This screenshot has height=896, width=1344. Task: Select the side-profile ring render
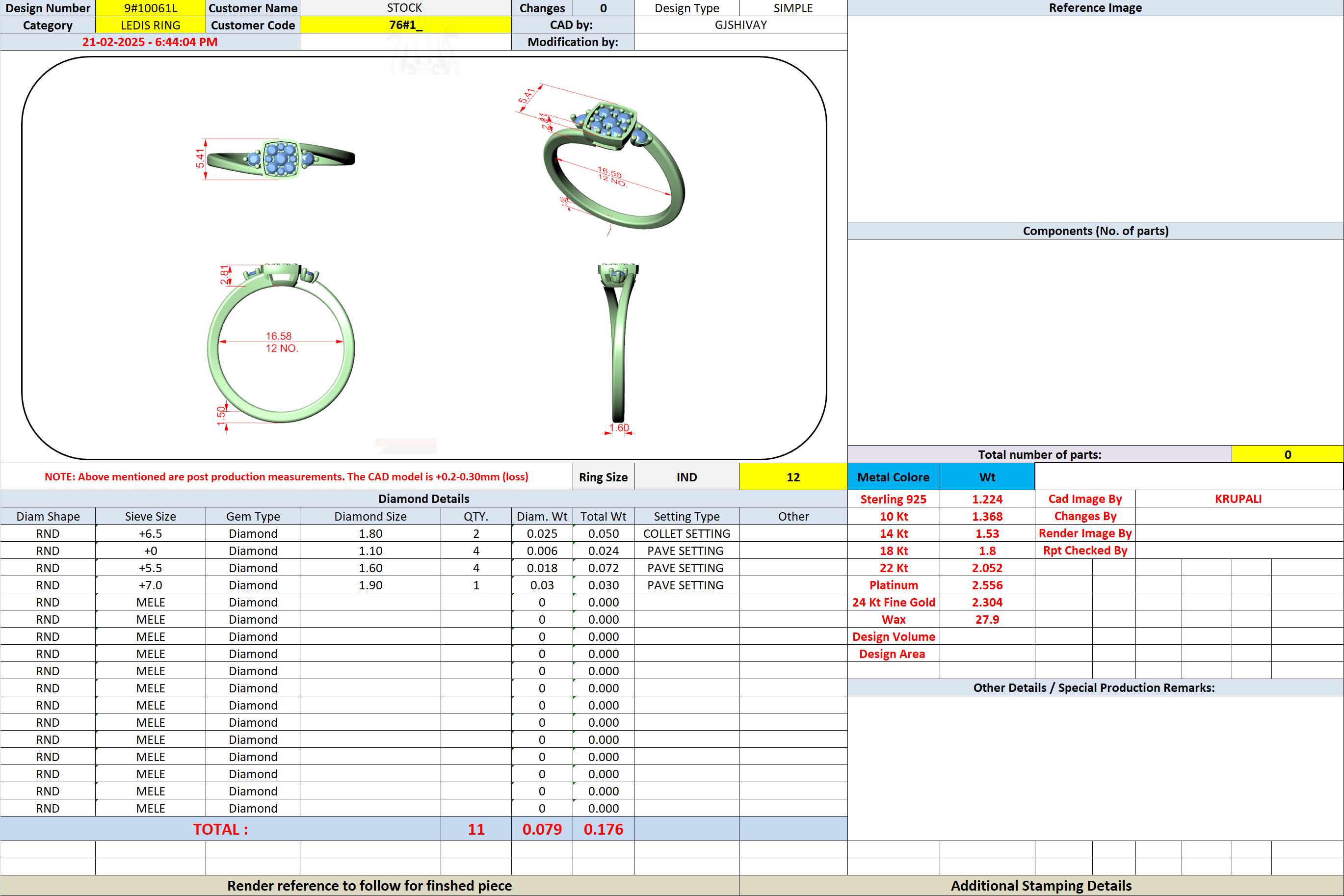click(618, 348)
